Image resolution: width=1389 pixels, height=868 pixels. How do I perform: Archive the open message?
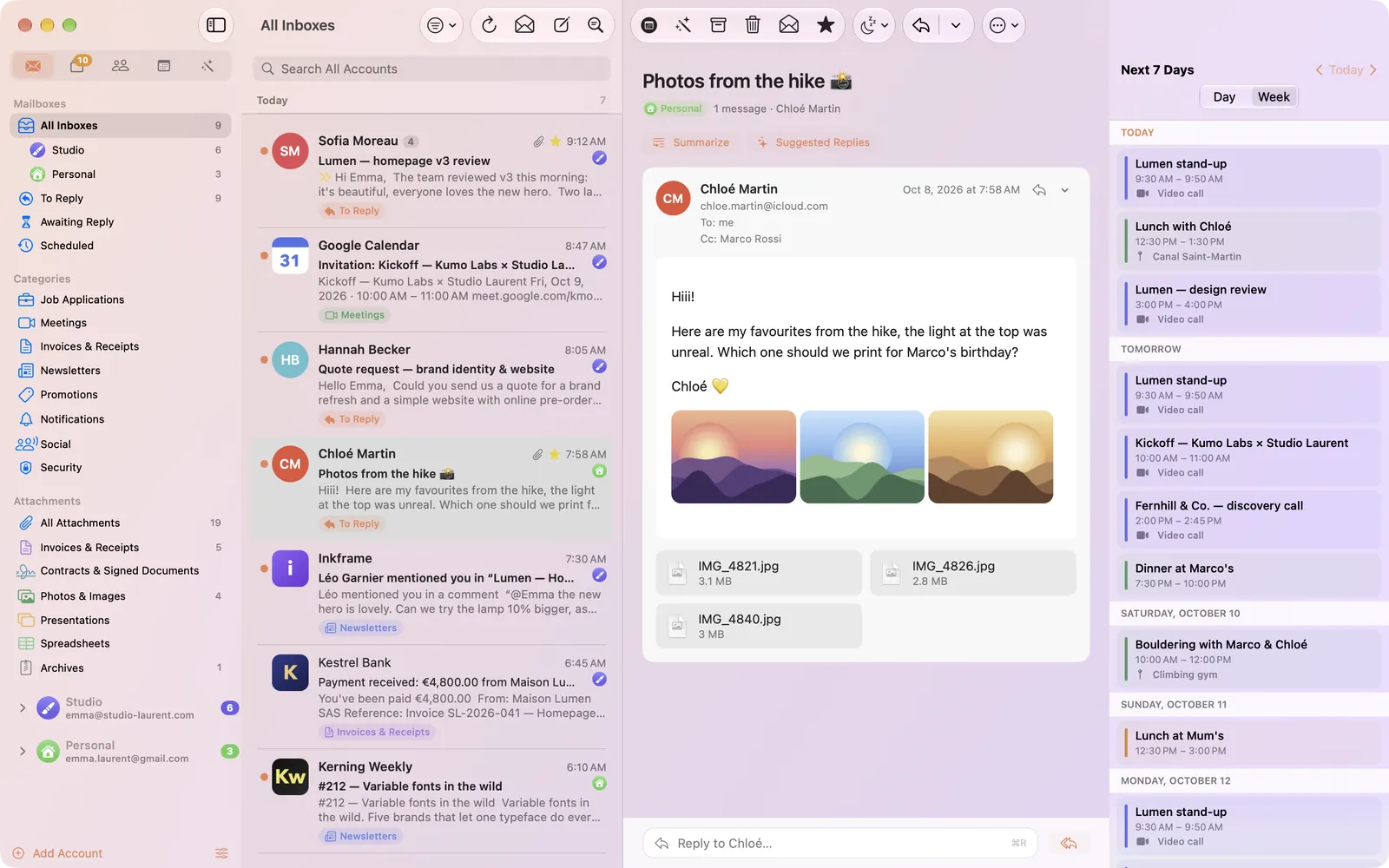click(x=718, y=25)
